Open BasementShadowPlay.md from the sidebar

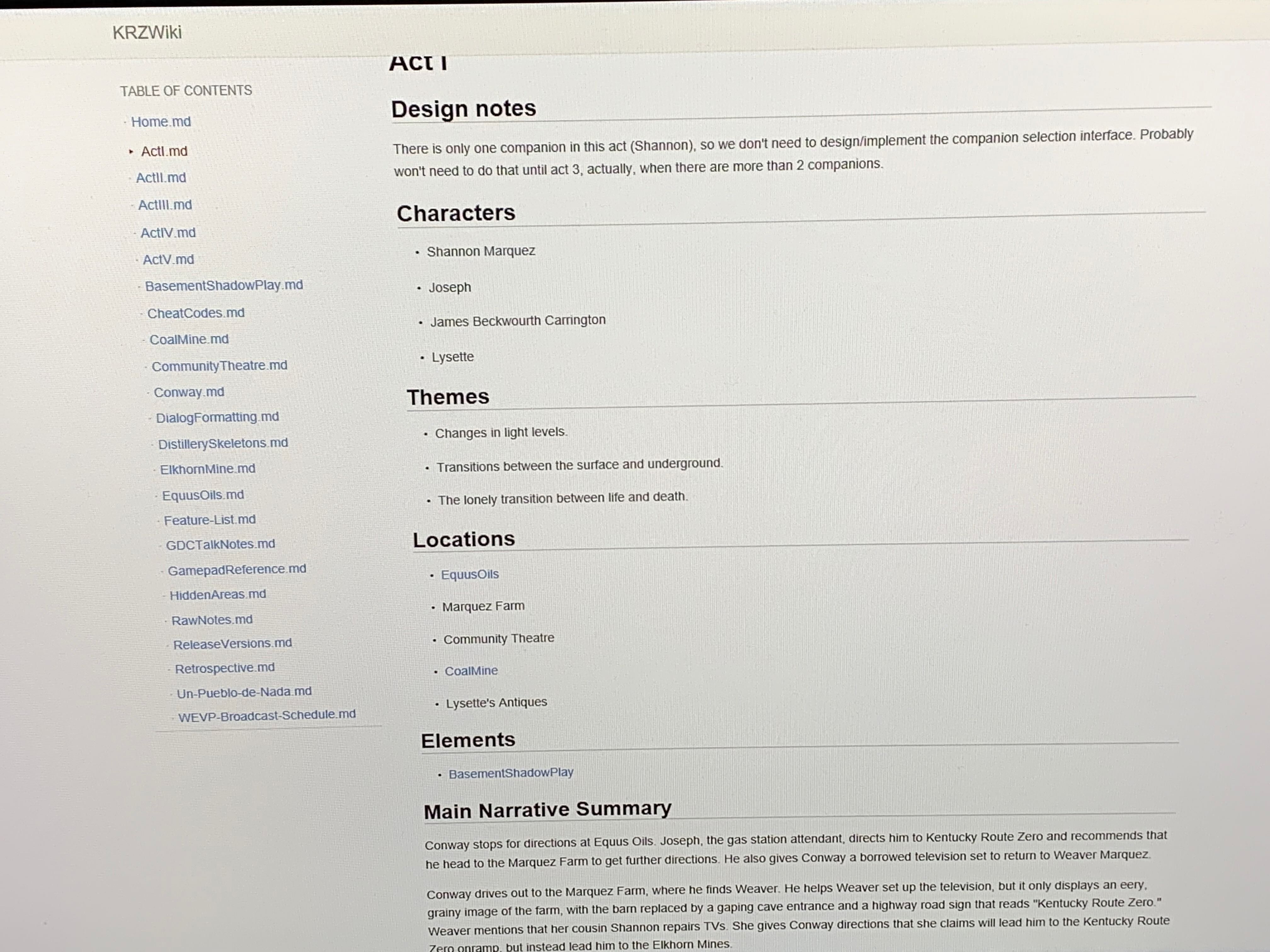[223, 285]
